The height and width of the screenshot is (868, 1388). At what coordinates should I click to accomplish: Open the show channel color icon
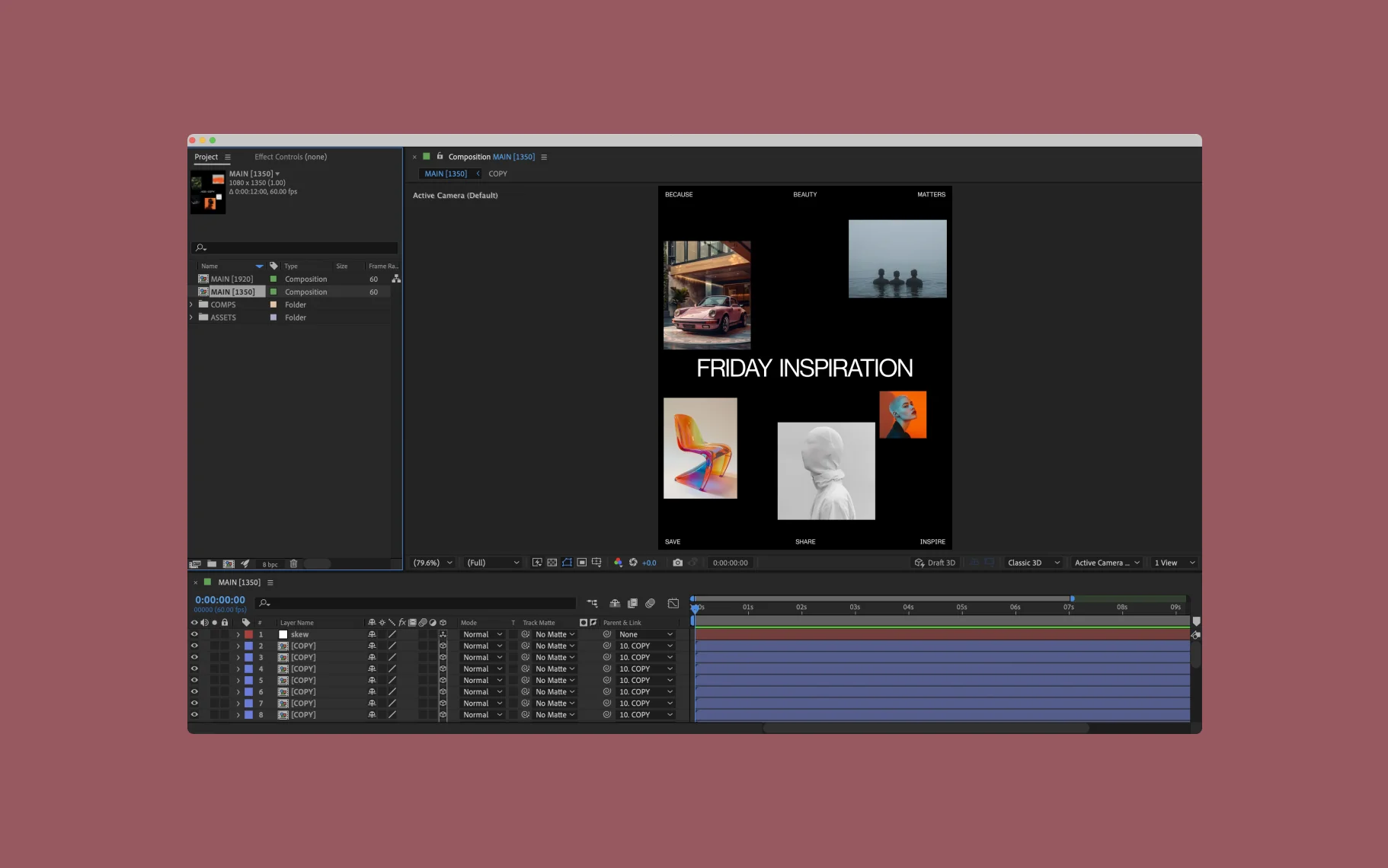tap(618, 563)
